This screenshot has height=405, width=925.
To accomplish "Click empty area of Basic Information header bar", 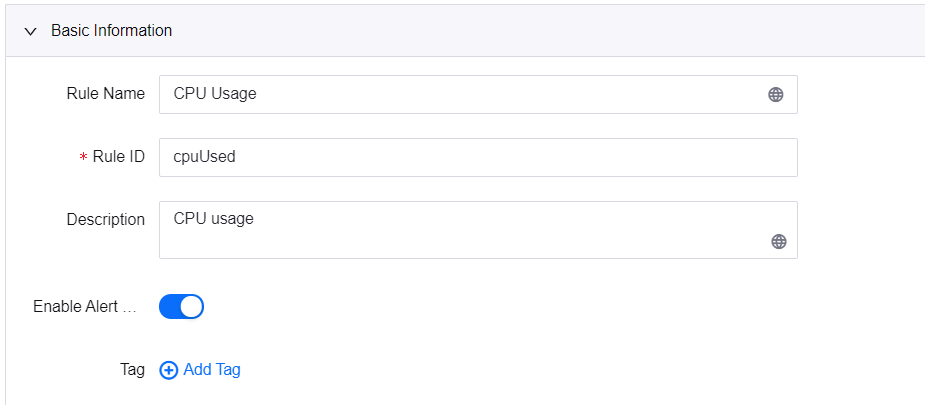I will coord(550,31).
